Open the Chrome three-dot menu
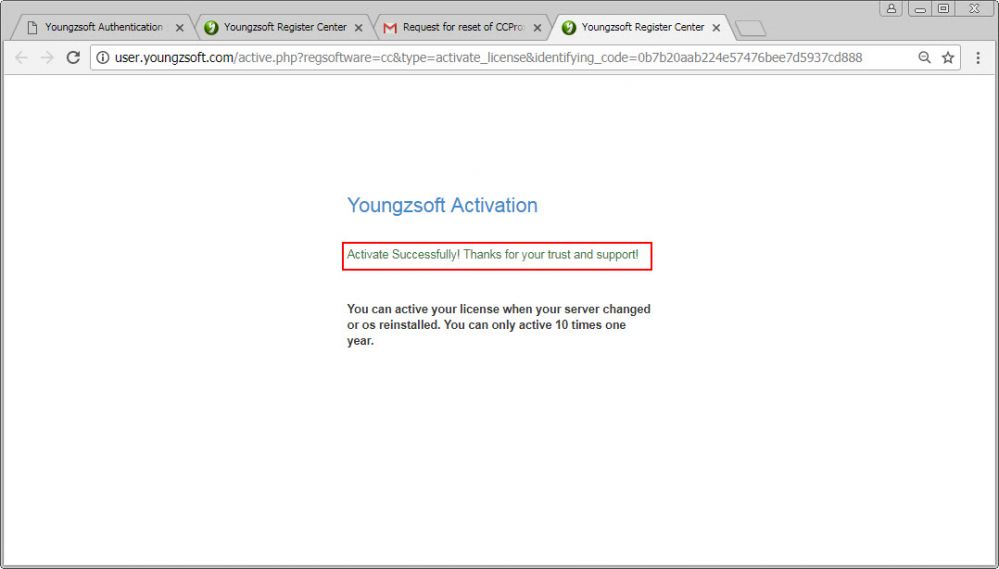999x569 pixels. pyautogui.click(x=978, y=58)
